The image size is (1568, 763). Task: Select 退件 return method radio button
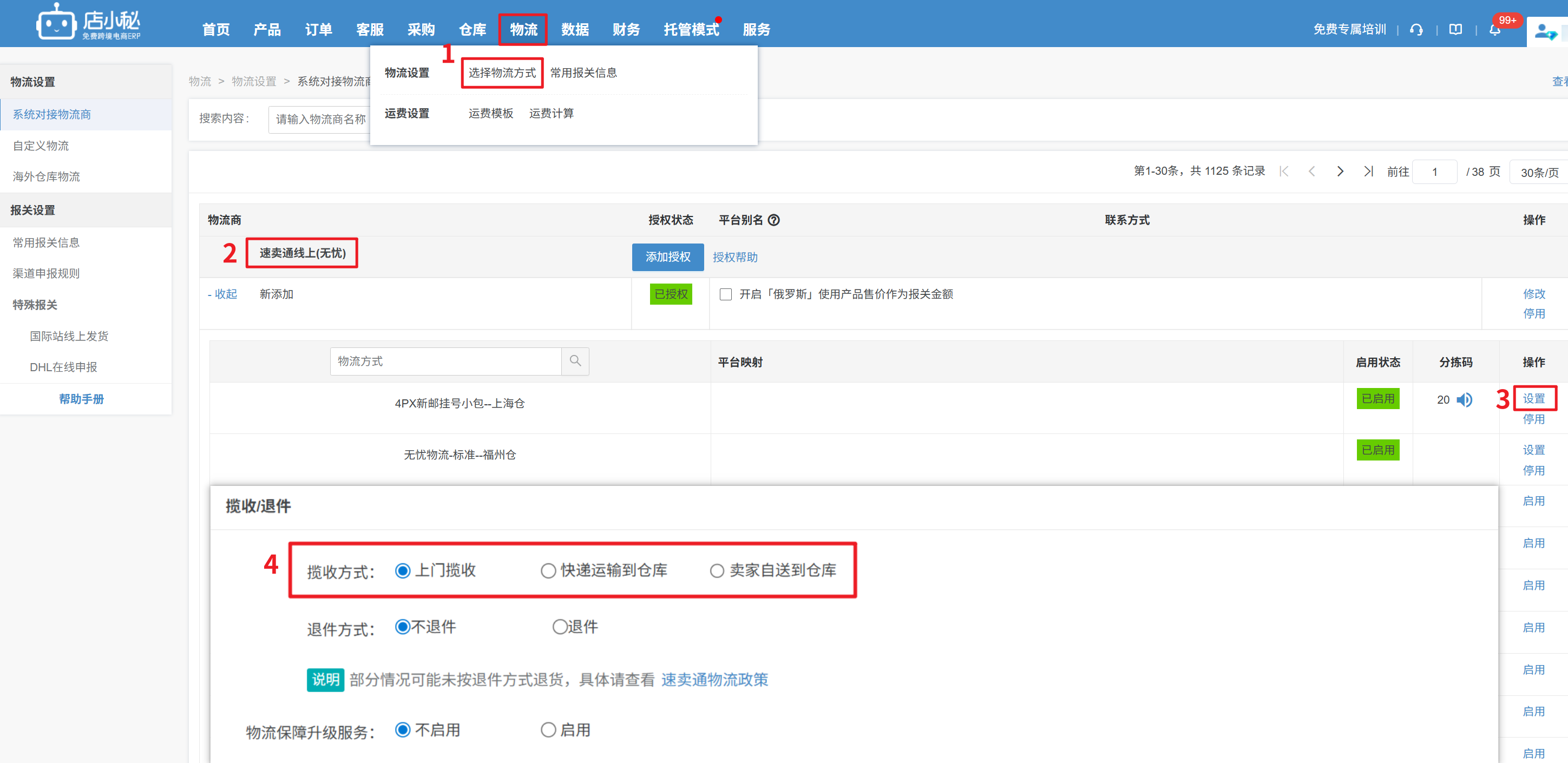click(x=560, y=627)
